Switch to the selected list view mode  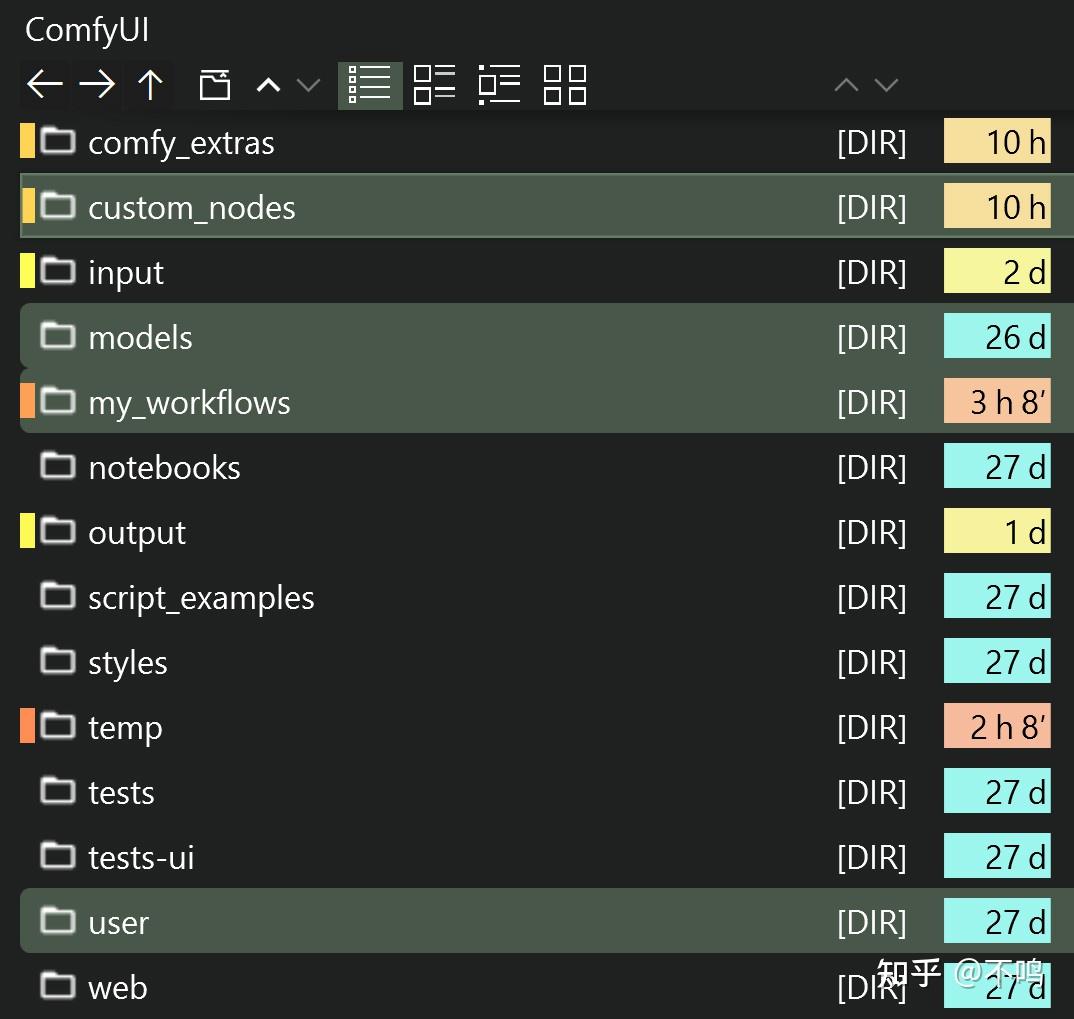[370, 85]
